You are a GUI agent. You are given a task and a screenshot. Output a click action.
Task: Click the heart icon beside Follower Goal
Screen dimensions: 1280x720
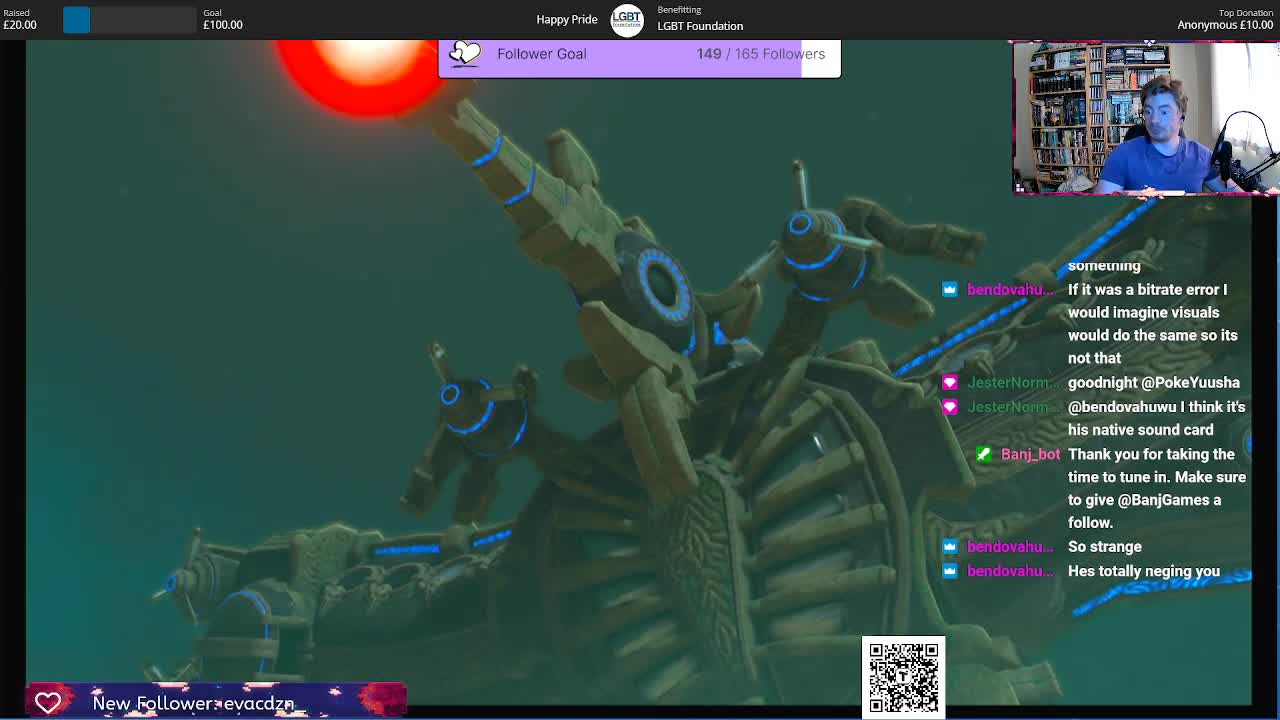click(x=465, y=54)
